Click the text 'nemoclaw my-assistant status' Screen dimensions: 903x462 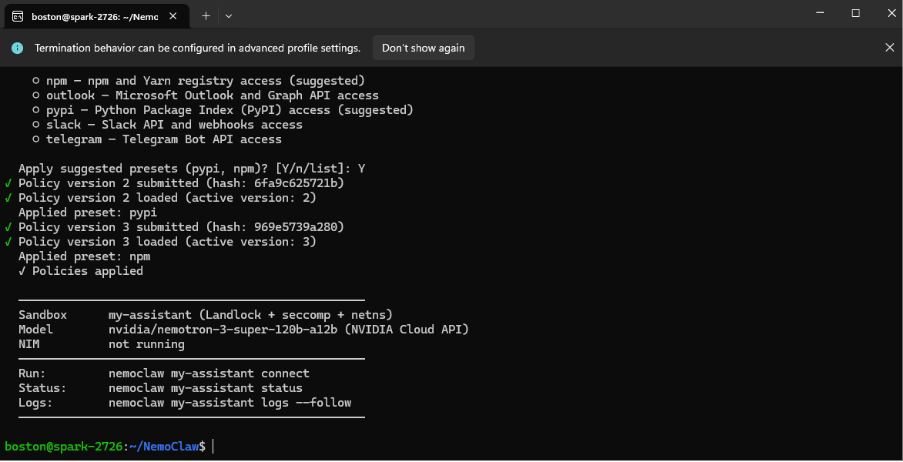click(x=206, y=388)
